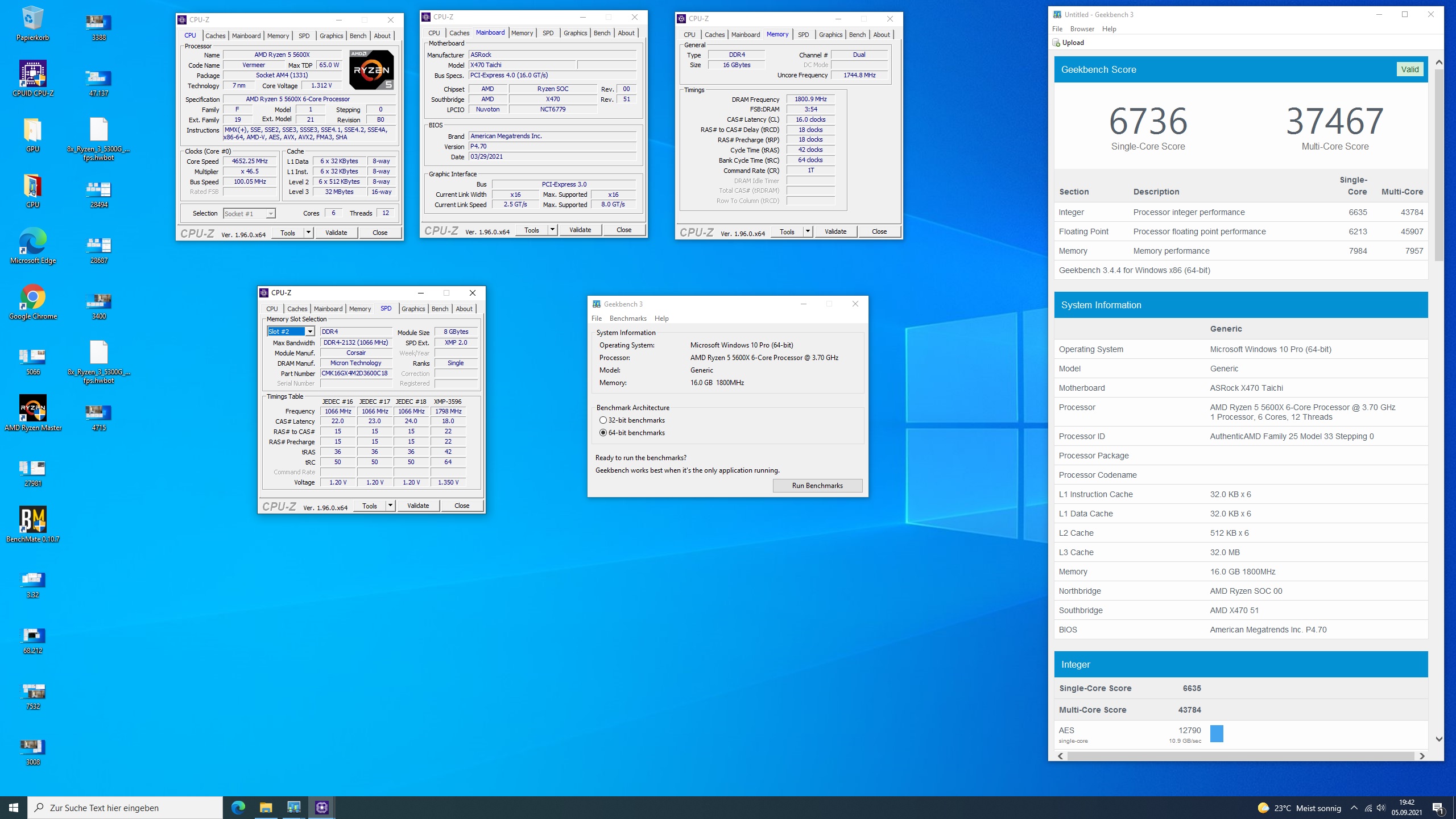The image size is (1456, 819).
Task: Open the 28687 desktop file
Action: (98, 250)
